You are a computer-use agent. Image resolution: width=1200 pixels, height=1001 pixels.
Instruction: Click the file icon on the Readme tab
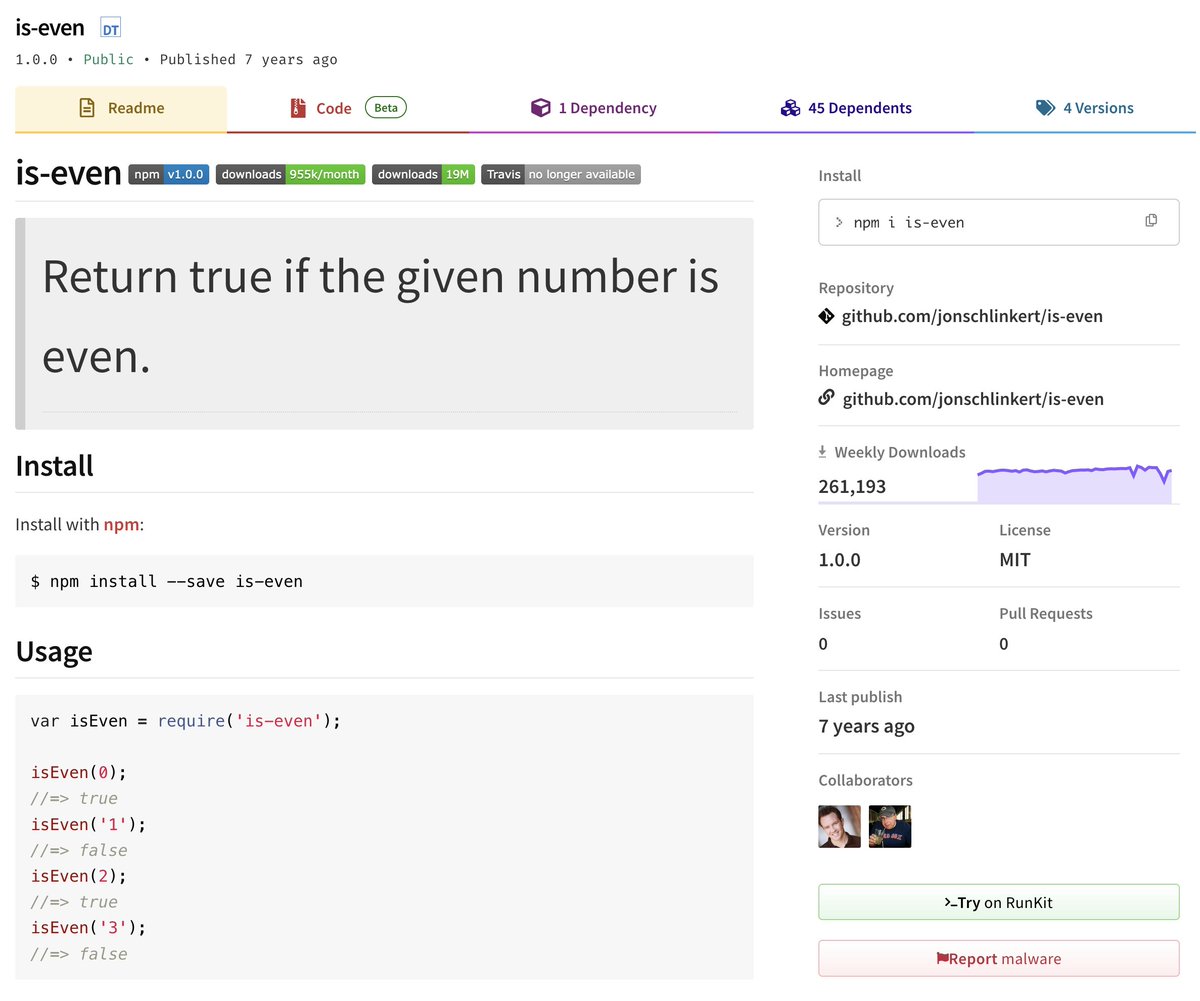[x=87, y=108]
